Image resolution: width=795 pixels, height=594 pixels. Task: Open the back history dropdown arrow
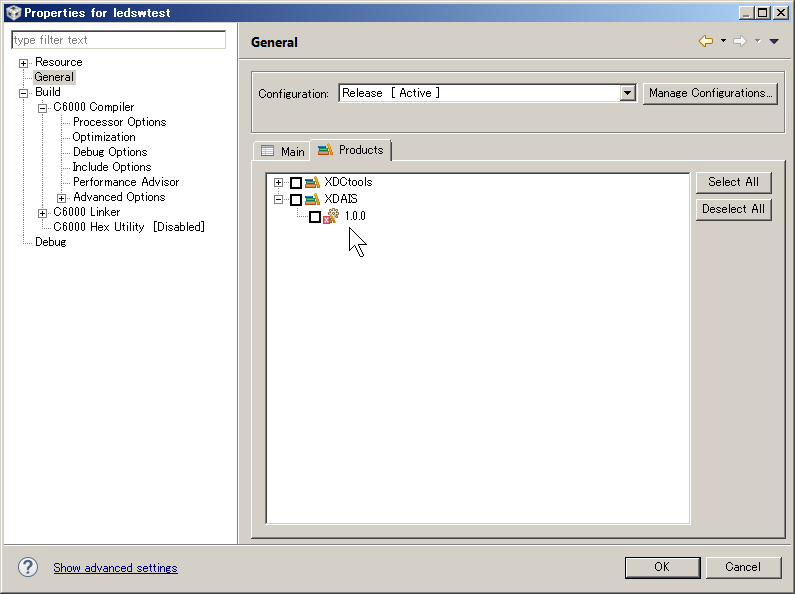(723, 41)
